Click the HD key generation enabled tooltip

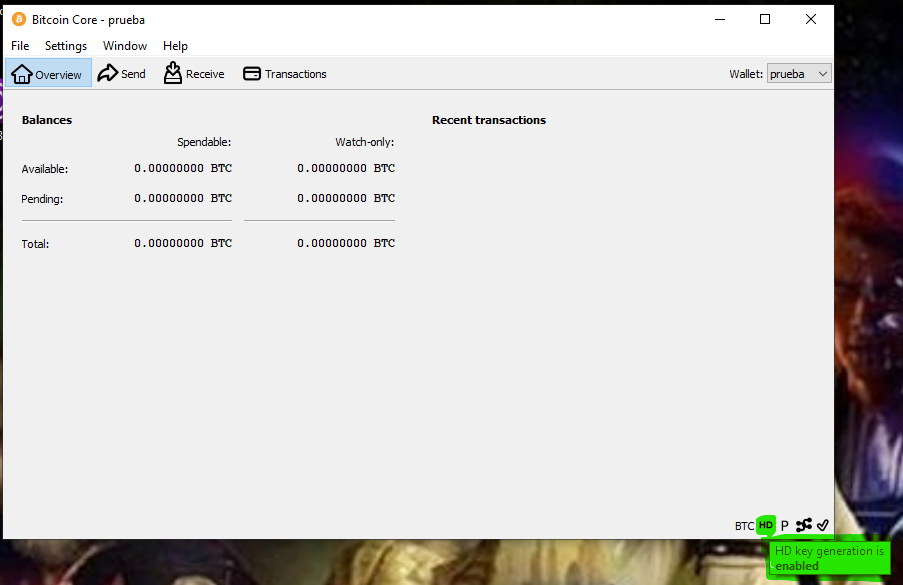coord(828,558)
